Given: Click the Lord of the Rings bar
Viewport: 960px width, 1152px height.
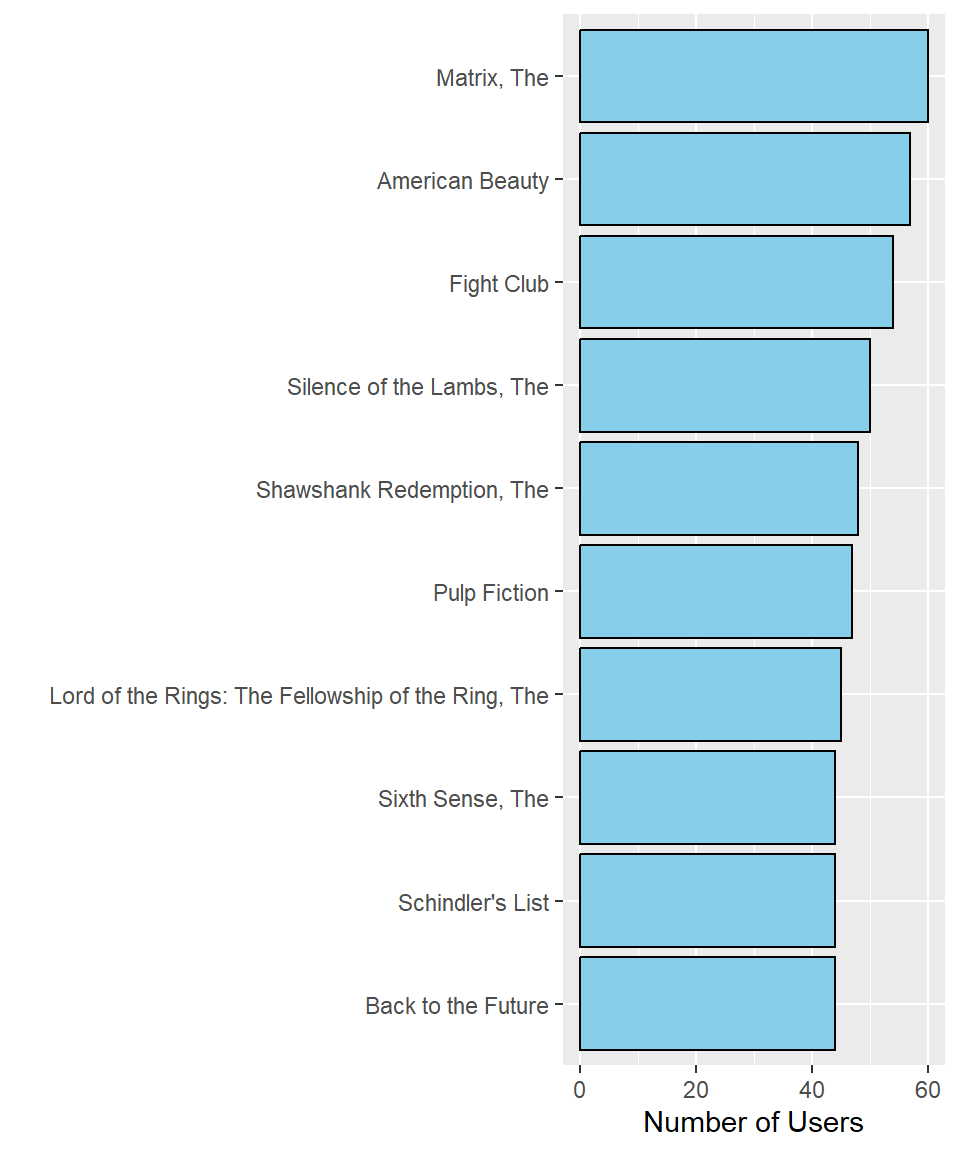Looking at the screenshot, I should 710,694.
